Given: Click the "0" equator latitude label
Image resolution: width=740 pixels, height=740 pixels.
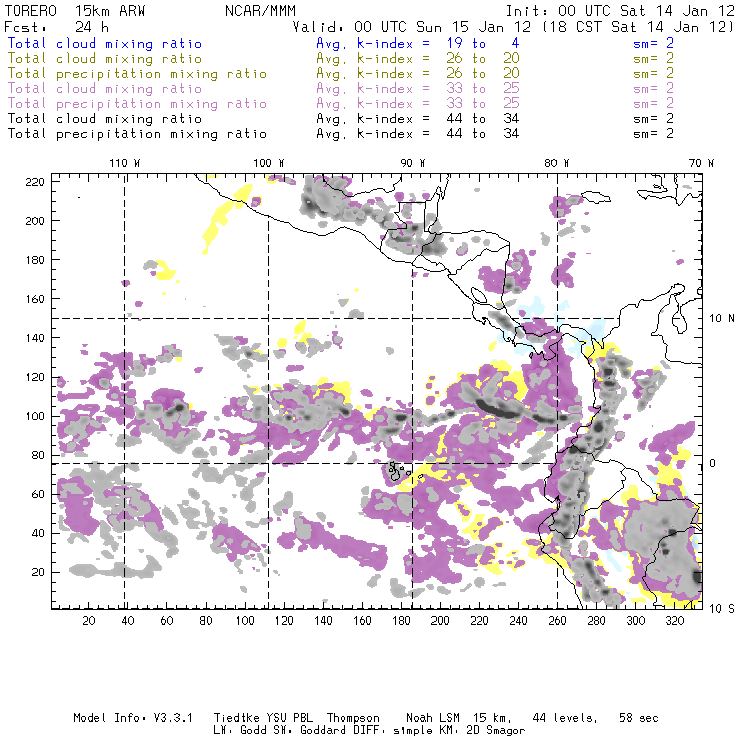Looking at the screenshot, I should [x=713, y=463].
